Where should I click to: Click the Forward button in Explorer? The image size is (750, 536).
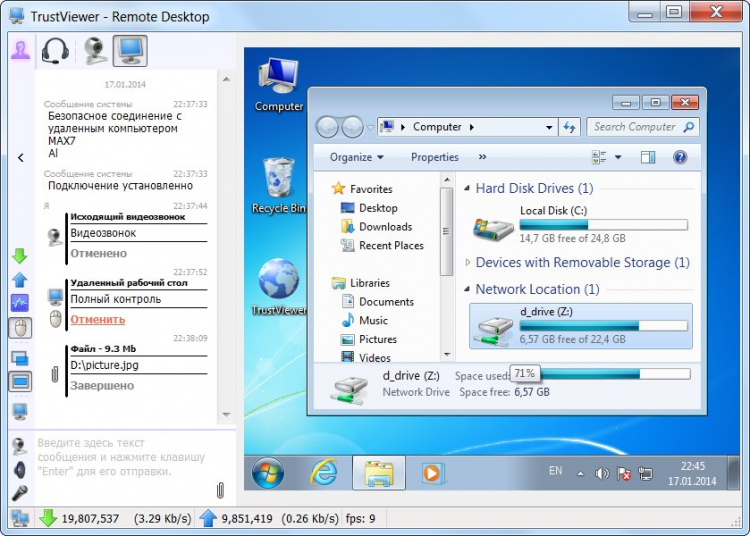pyautogui.click(x=353, y=127)
